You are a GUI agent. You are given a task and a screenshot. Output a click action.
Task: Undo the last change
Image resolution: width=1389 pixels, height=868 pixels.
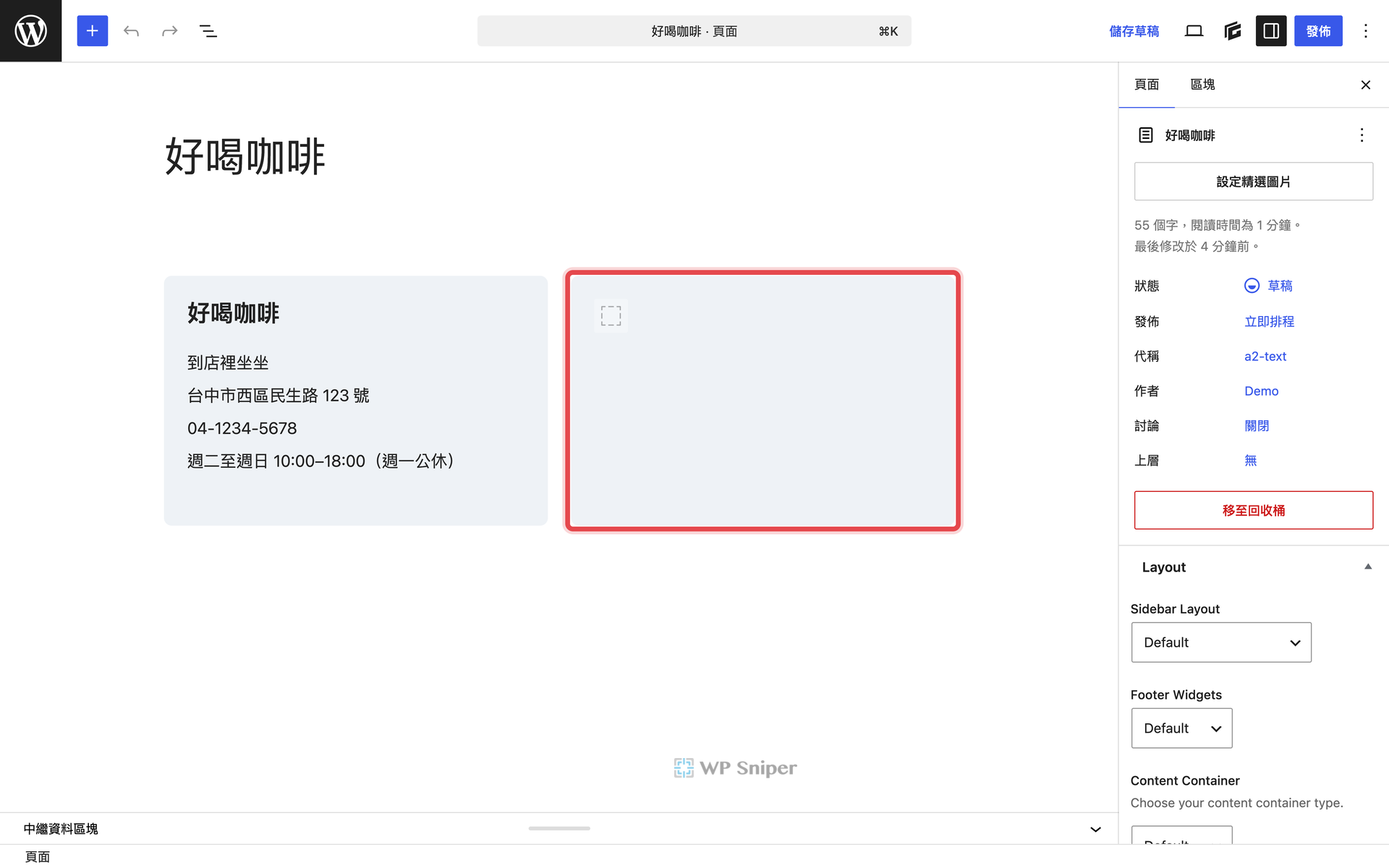click(131, 31)
